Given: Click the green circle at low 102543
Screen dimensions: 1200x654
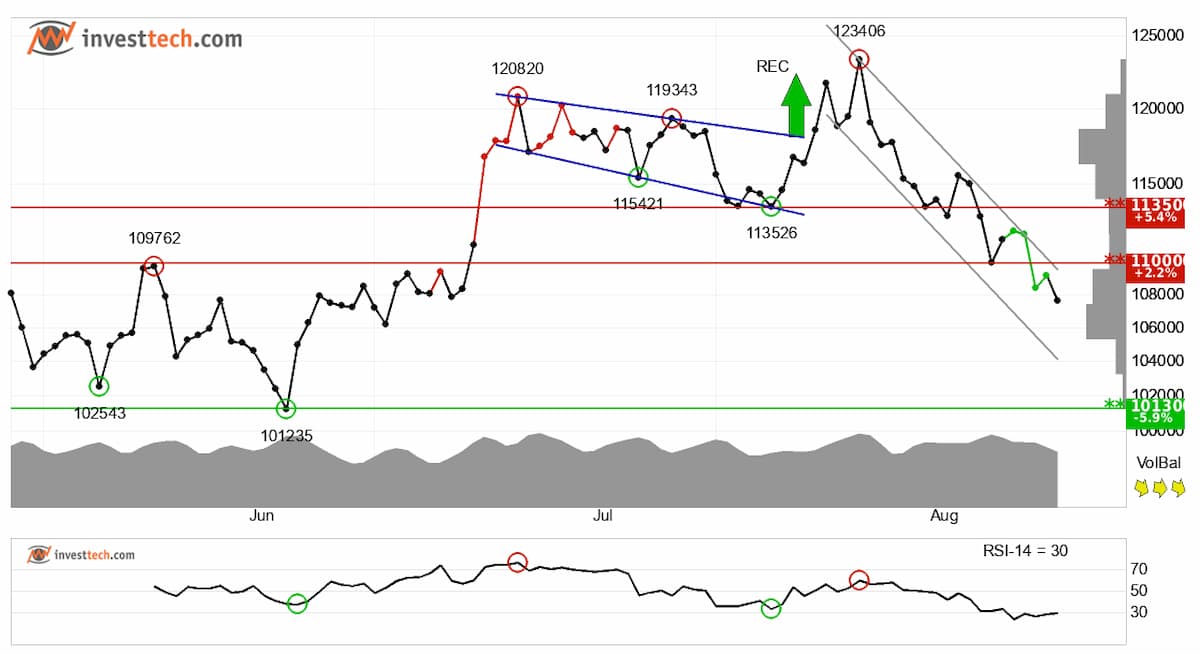Looking at the screenshot, I should pos(99,386).
